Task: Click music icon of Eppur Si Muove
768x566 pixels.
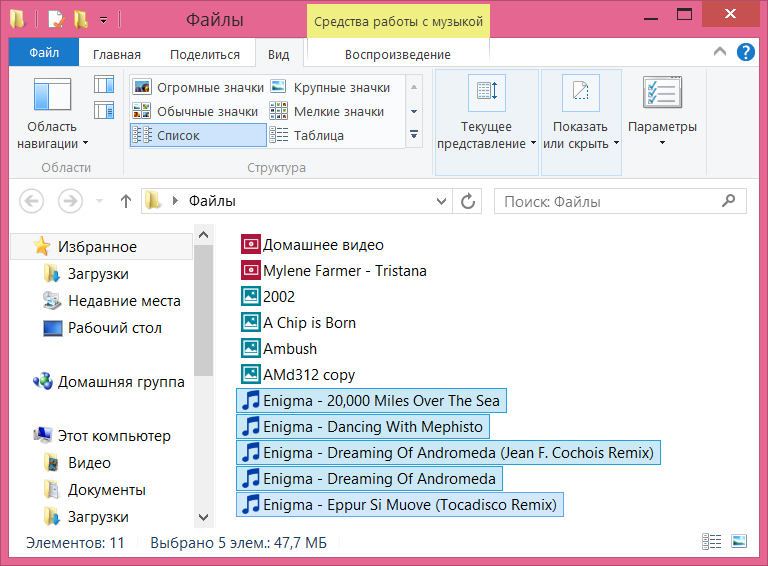Action: point(251,504)
